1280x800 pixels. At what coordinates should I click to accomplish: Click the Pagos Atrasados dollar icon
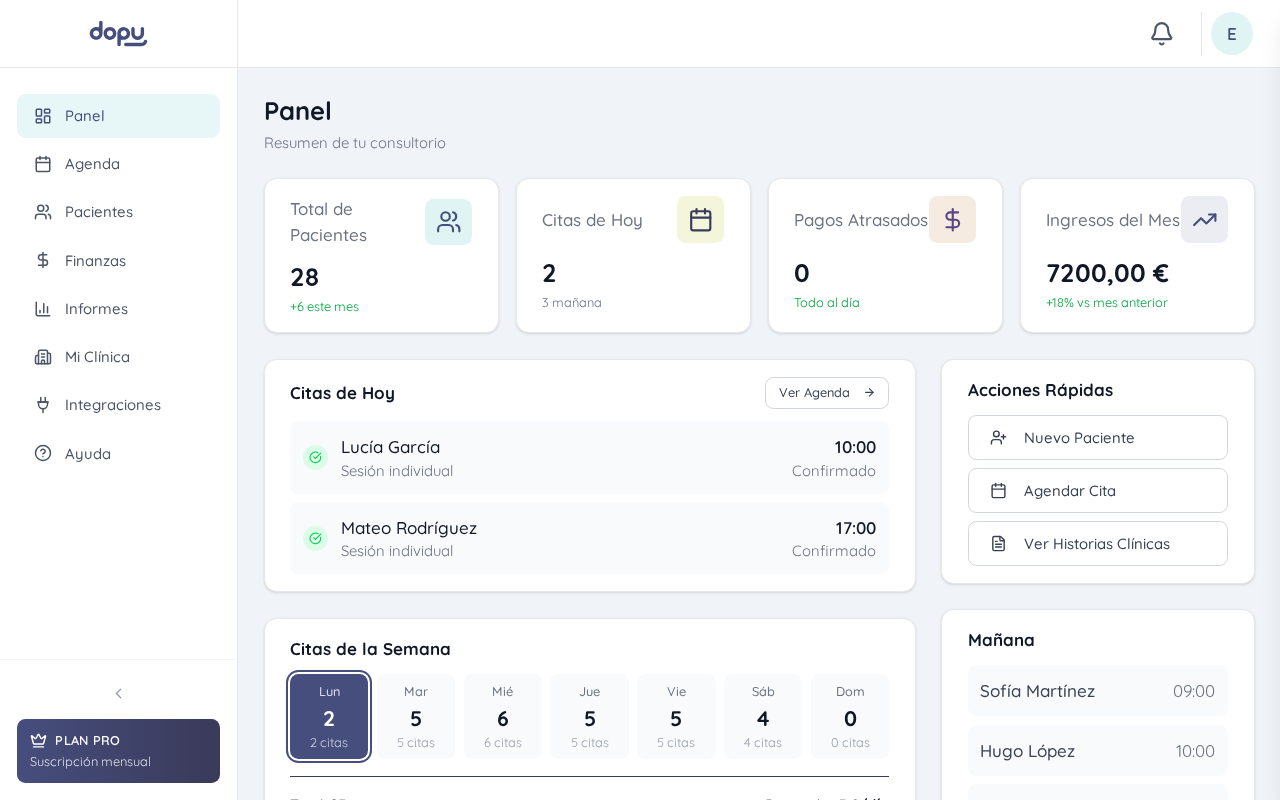tap(952, 220)
